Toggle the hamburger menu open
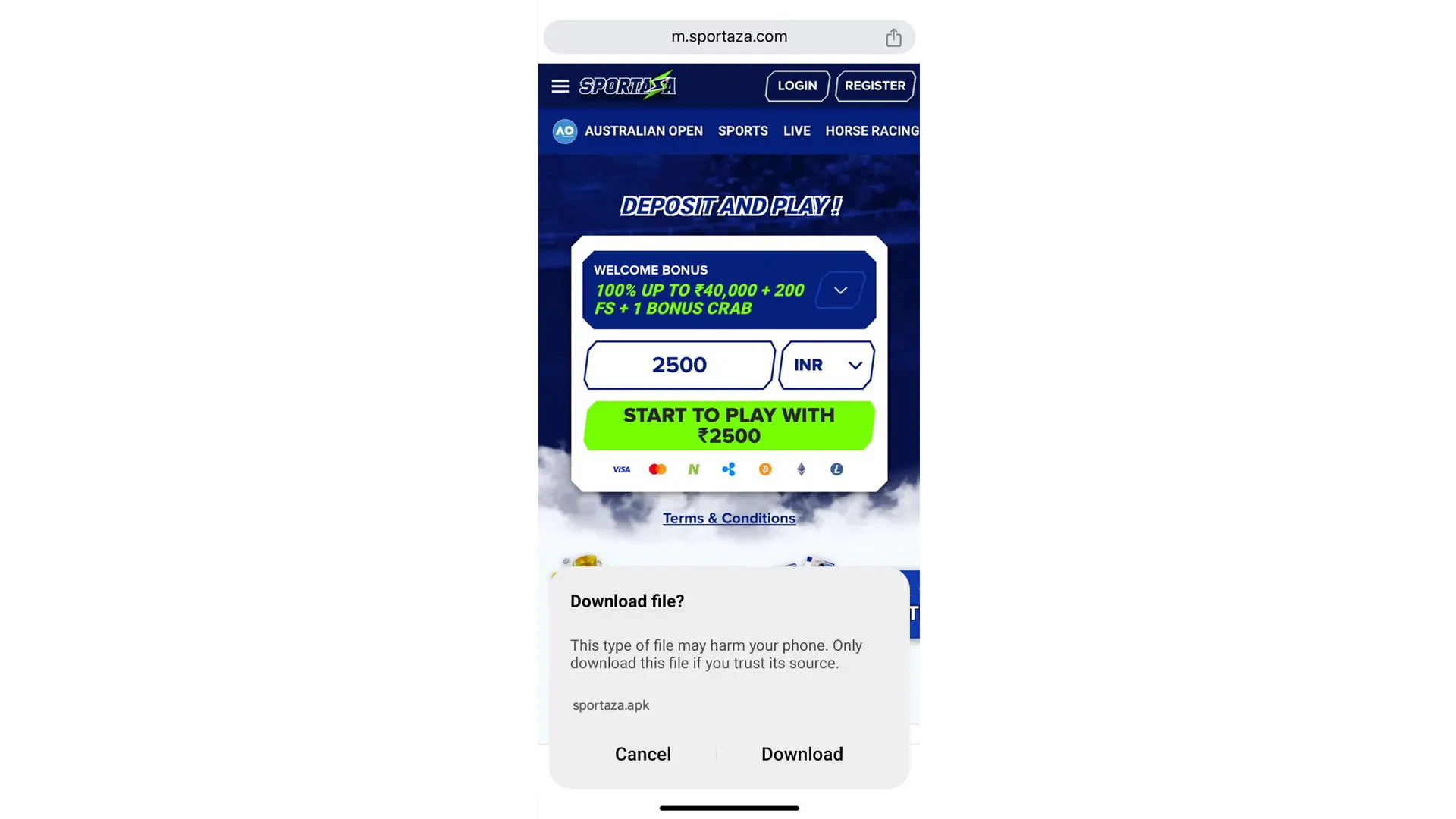 560,85
